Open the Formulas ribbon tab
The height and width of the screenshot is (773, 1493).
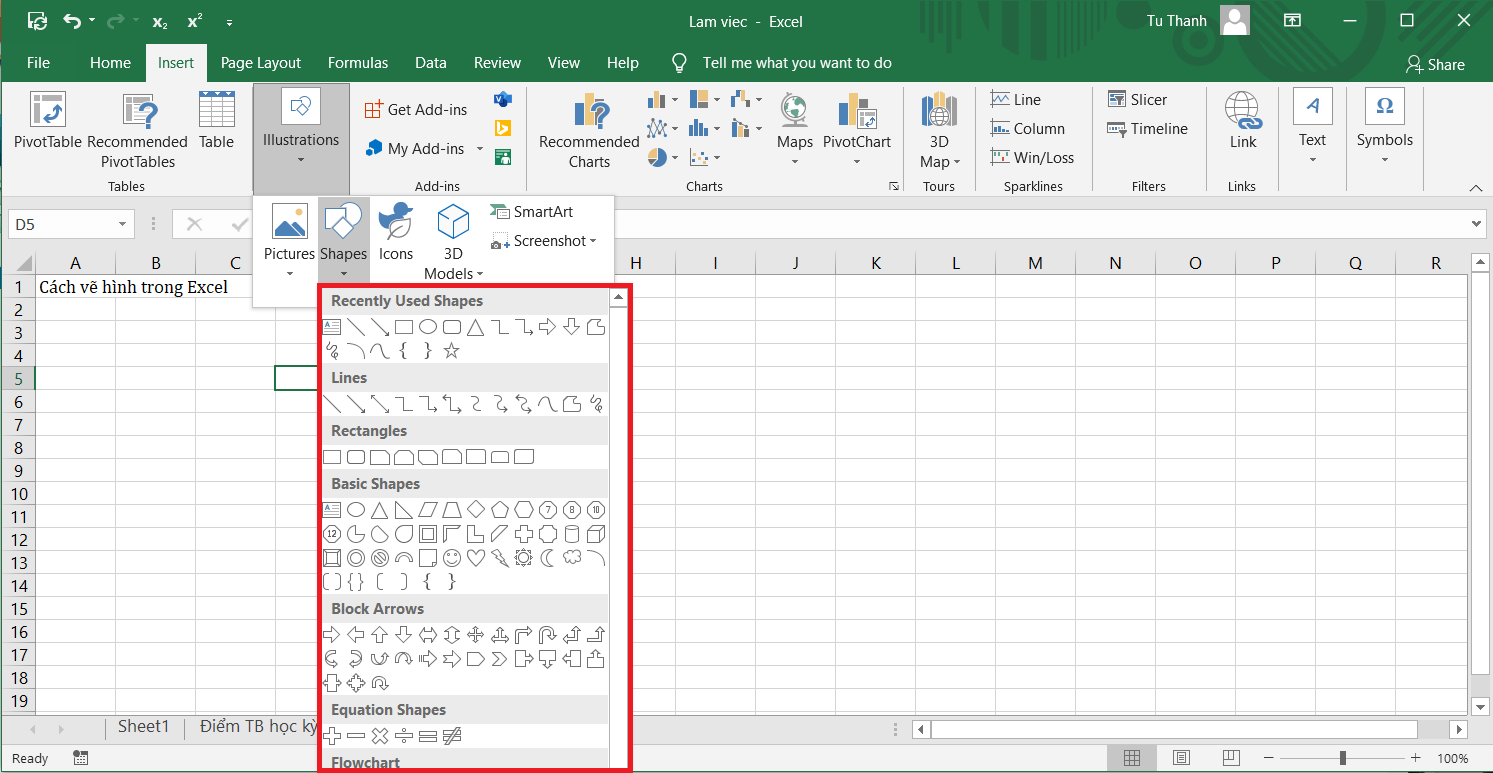click(357, 63)
